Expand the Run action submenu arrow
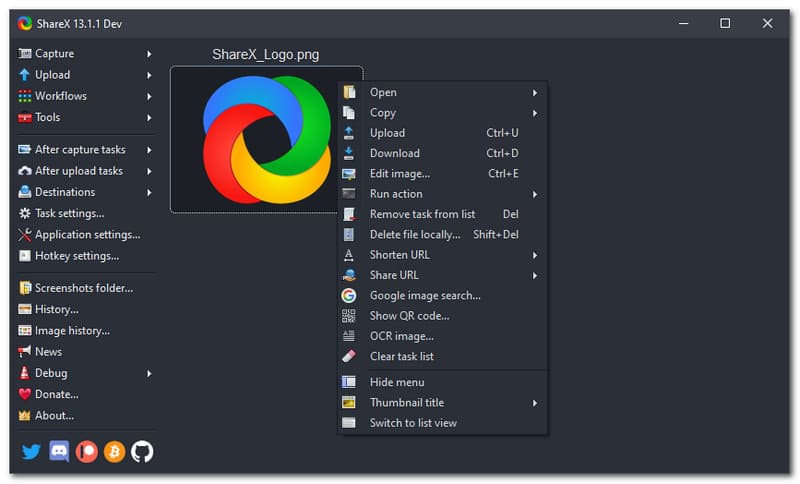The image size is (800, 484). 535,194
